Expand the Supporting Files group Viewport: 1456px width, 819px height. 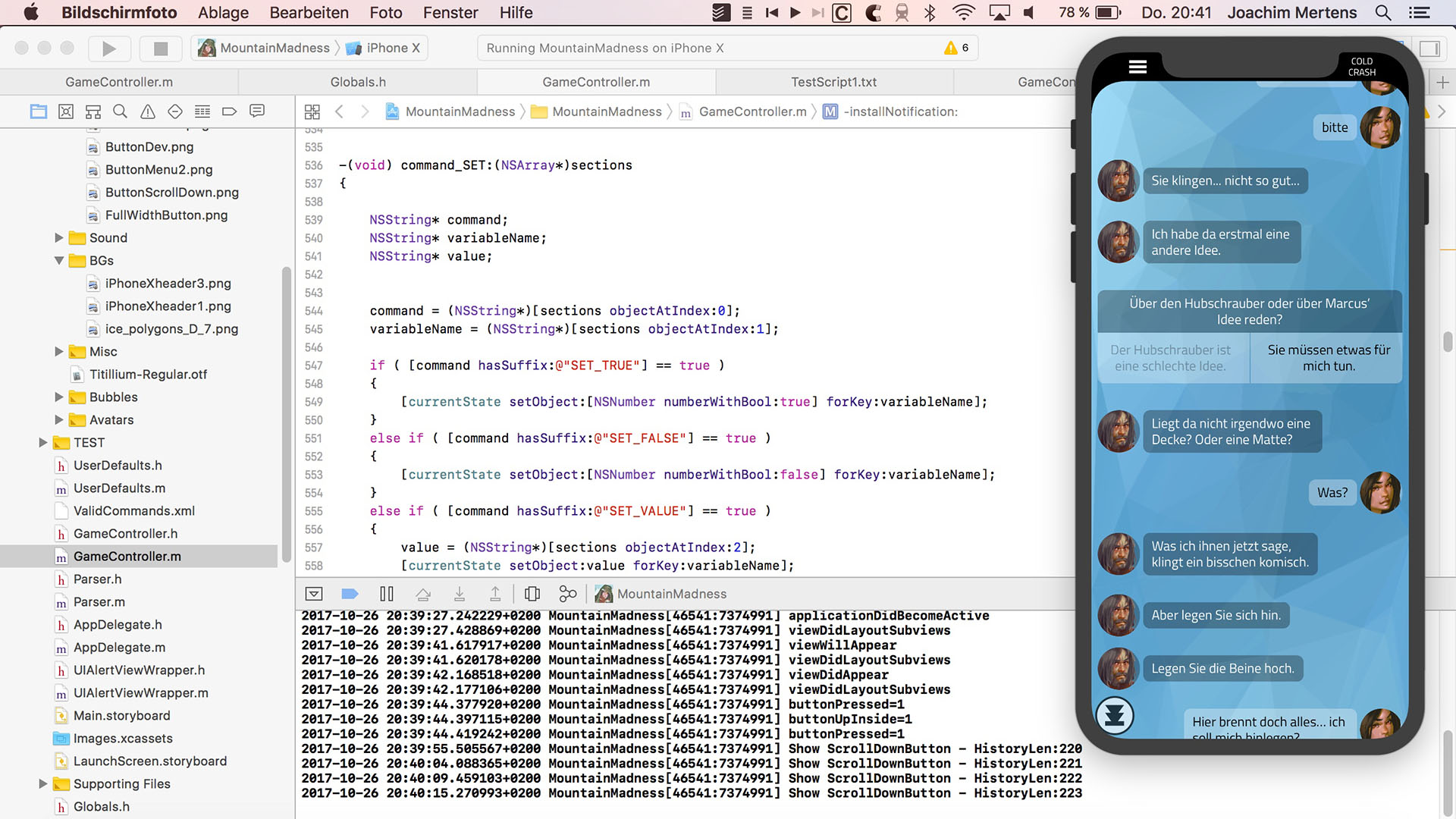[x=43, y=784]
